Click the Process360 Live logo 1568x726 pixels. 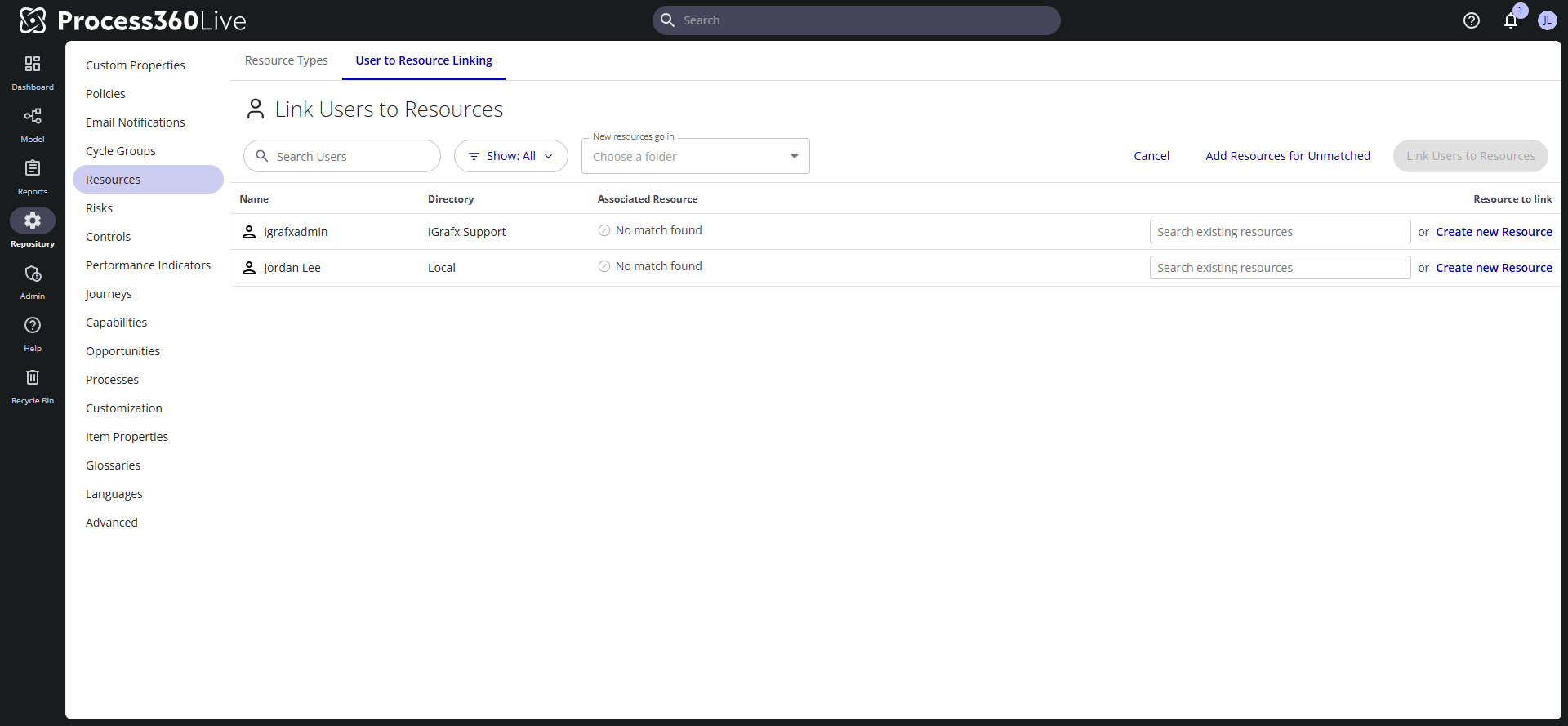pos(132,20)
